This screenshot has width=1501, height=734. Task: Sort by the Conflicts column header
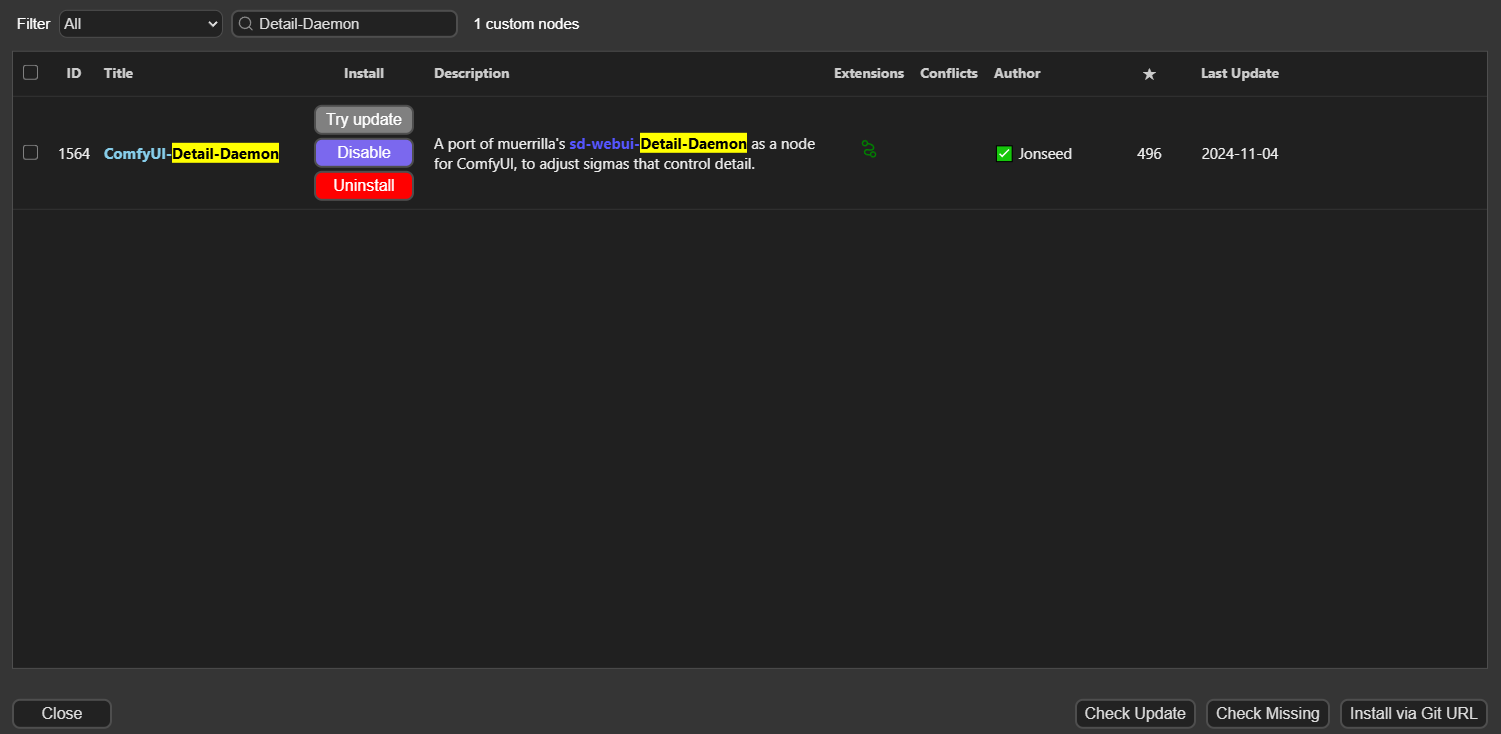(949, 73)
